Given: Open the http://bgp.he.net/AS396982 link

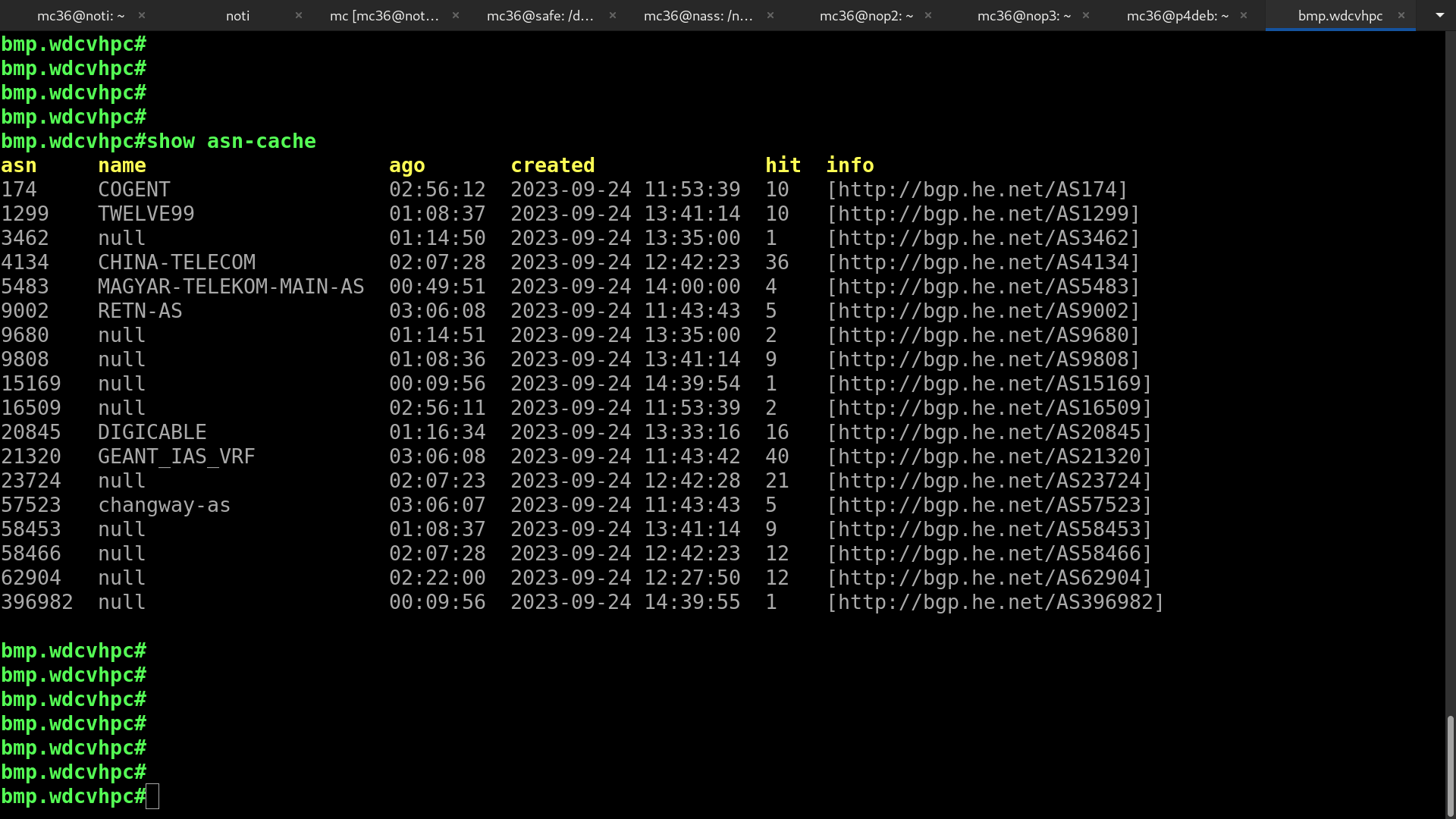Looking at the screenshot, I should click(x=995, y=602).
